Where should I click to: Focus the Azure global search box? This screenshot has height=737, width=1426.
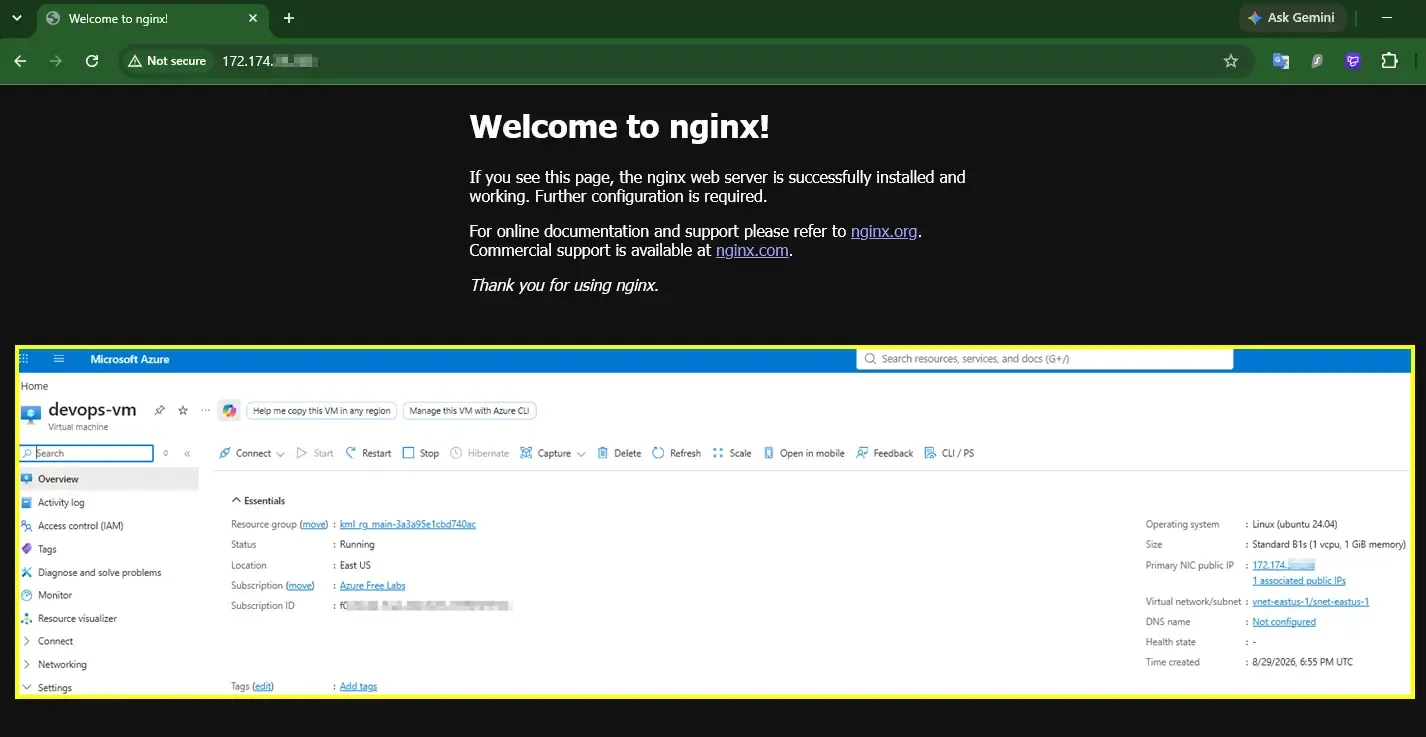pyautogui.click(x=1045, y=359)
